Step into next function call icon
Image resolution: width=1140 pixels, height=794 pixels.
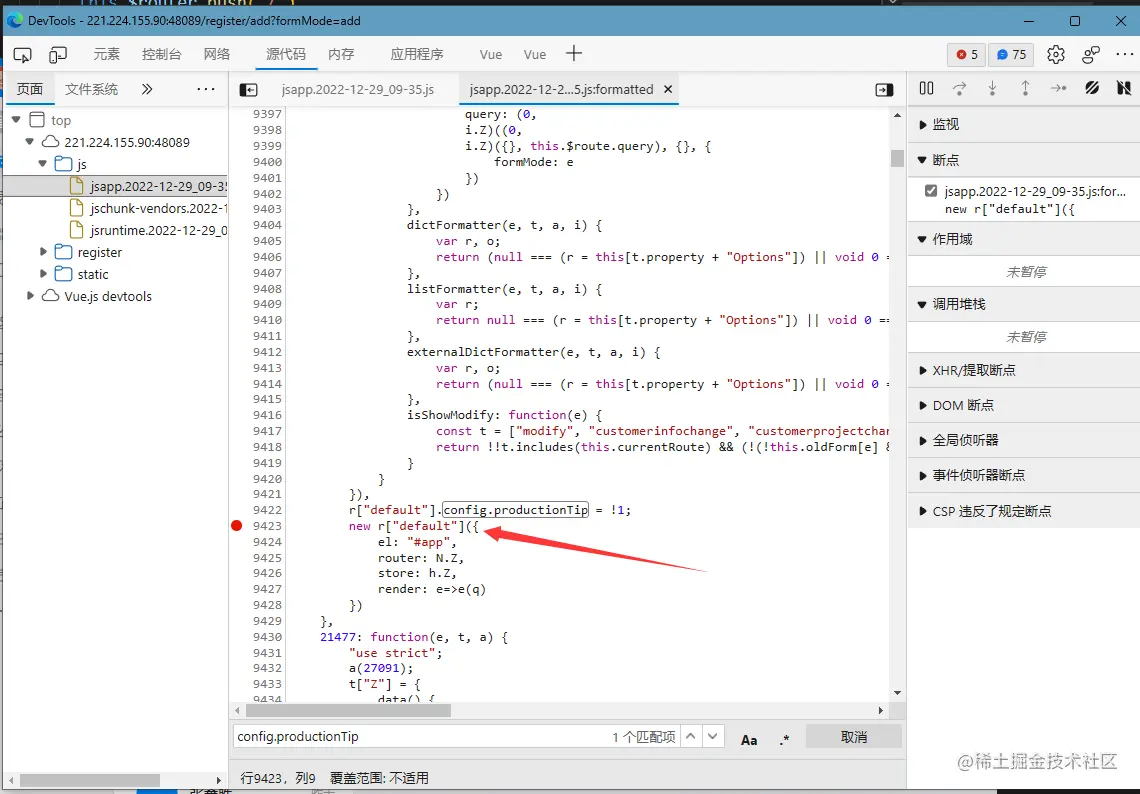coord(992,88)
